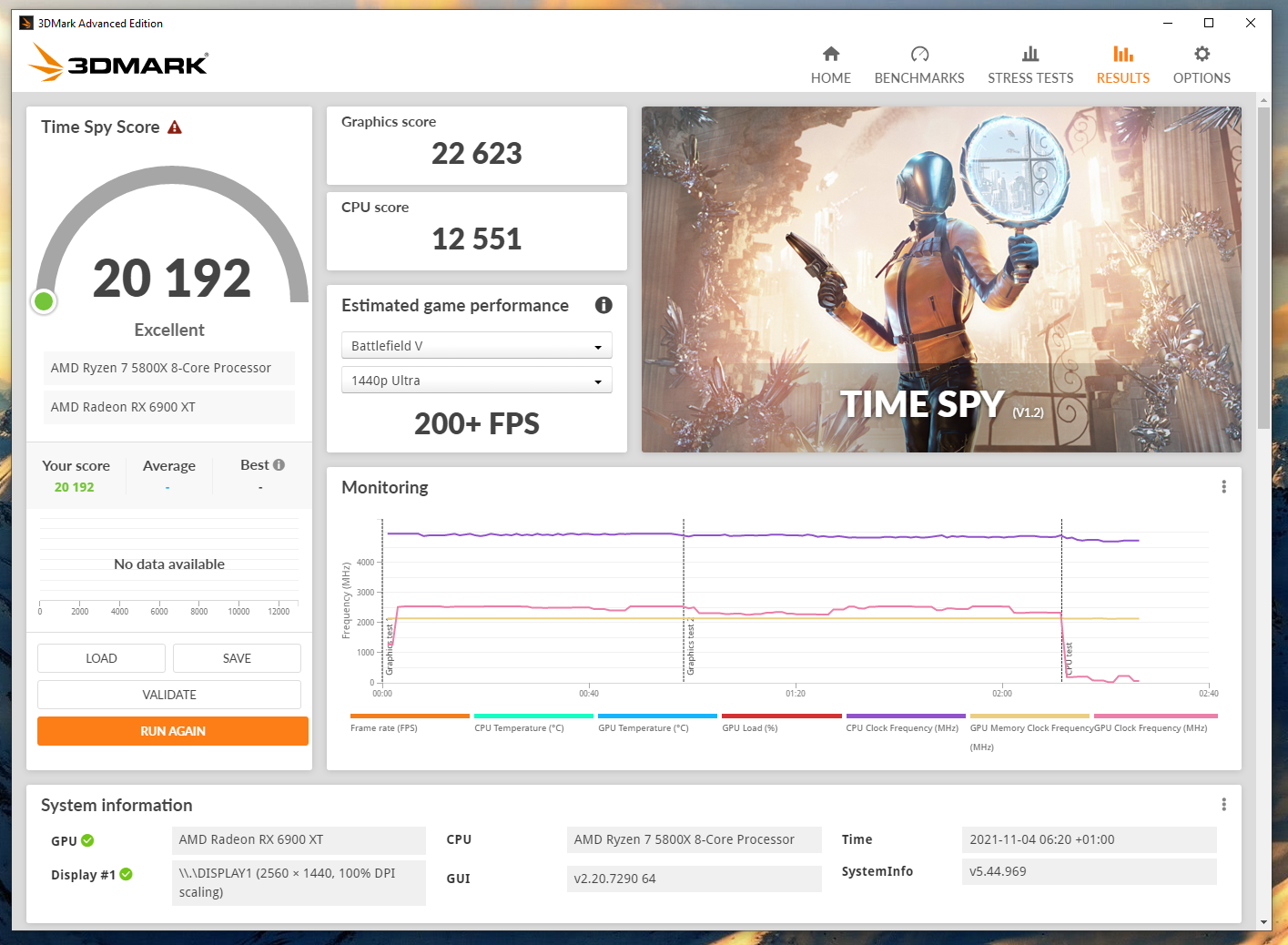
Task: Click the scroll up arrow
Action: tap(1263, 99)
